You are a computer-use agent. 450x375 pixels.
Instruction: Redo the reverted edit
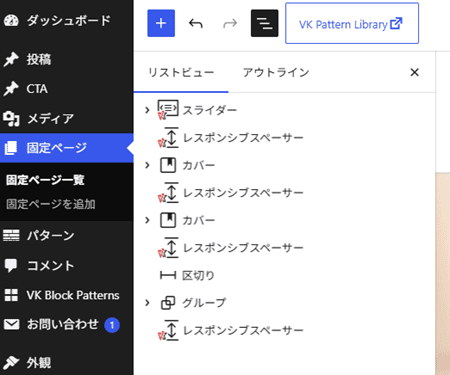coord(230,23)
